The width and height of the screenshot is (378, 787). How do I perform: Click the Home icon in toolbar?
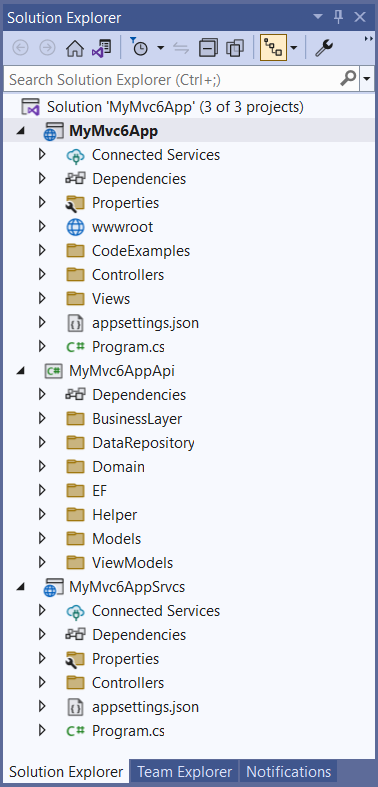click(x=75, y=48)
